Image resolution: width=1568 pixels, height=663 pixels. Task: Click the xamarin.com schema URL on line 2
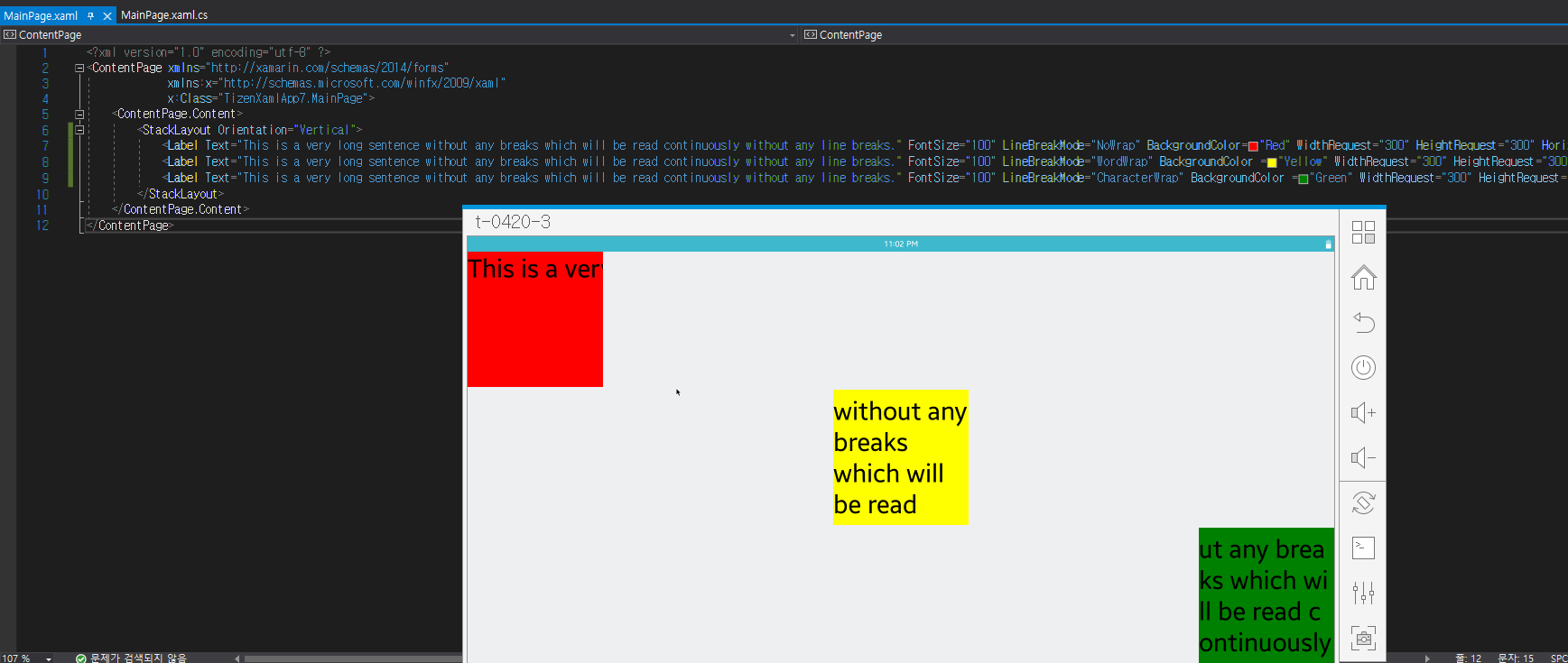[329, 68]
